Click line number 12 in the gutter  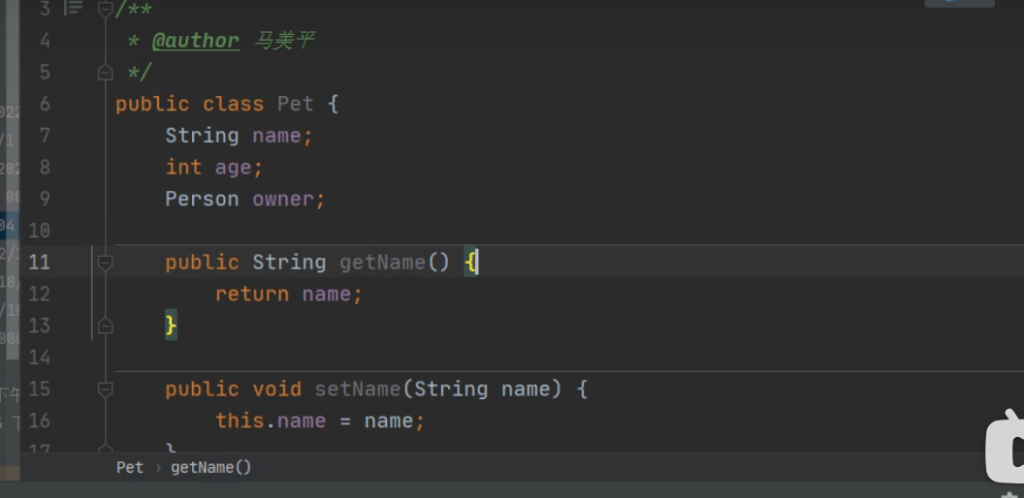click(x=40, y=294)
